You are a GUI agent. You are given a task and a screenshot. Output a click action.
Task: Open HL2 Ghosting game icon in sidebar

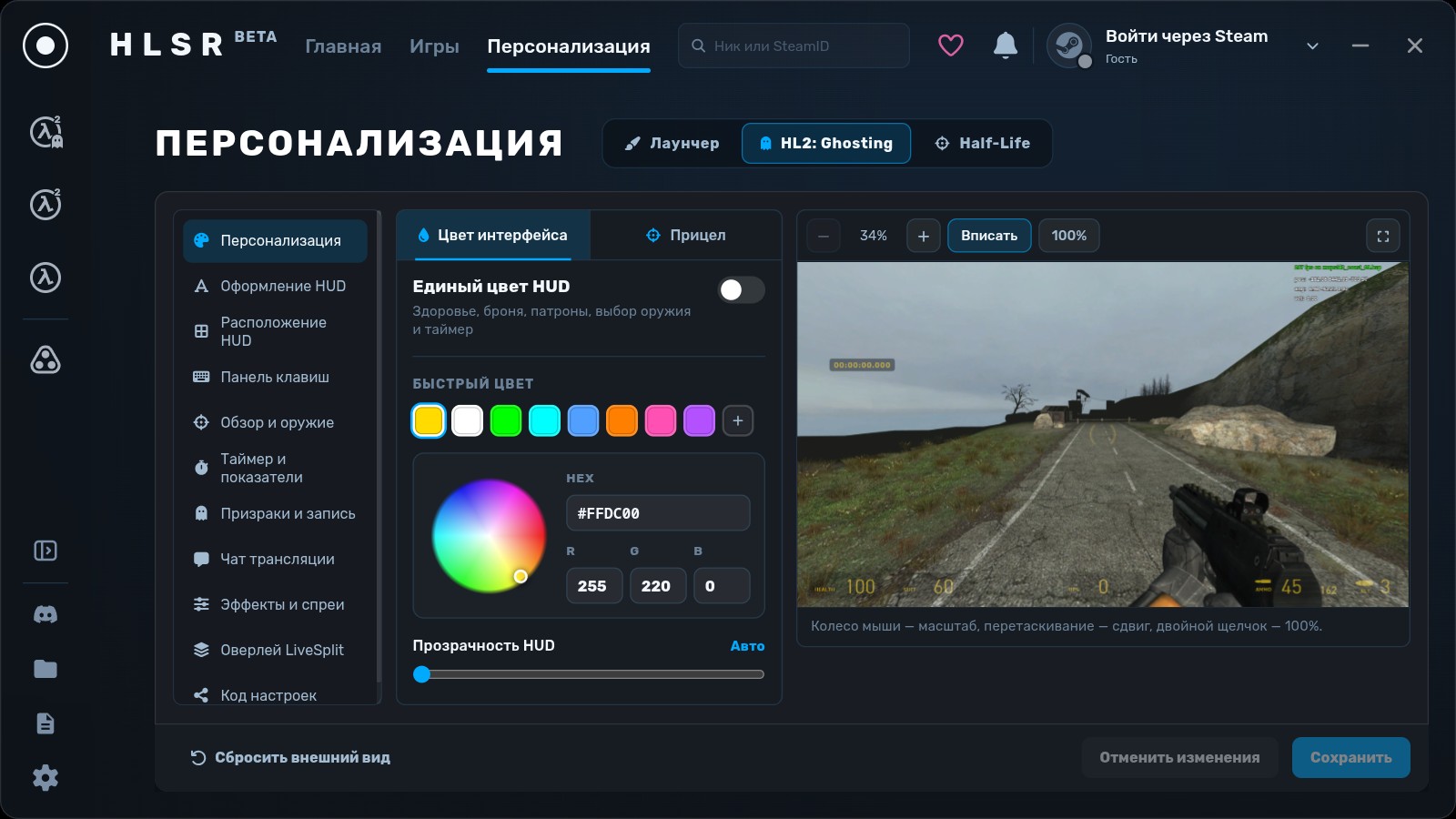pyautogui.click(x=45, y=132)
